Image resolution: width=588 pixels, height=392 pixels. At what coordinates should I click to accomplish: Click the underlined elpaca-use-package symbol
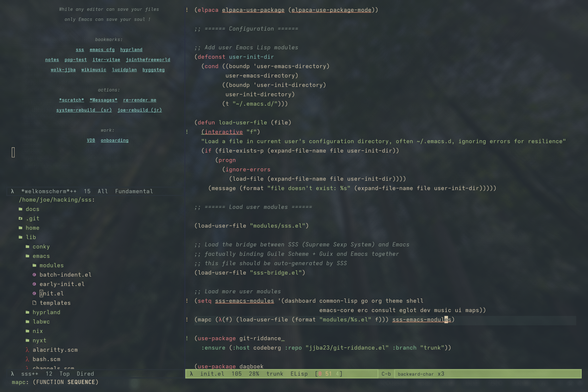pos(253,10)
